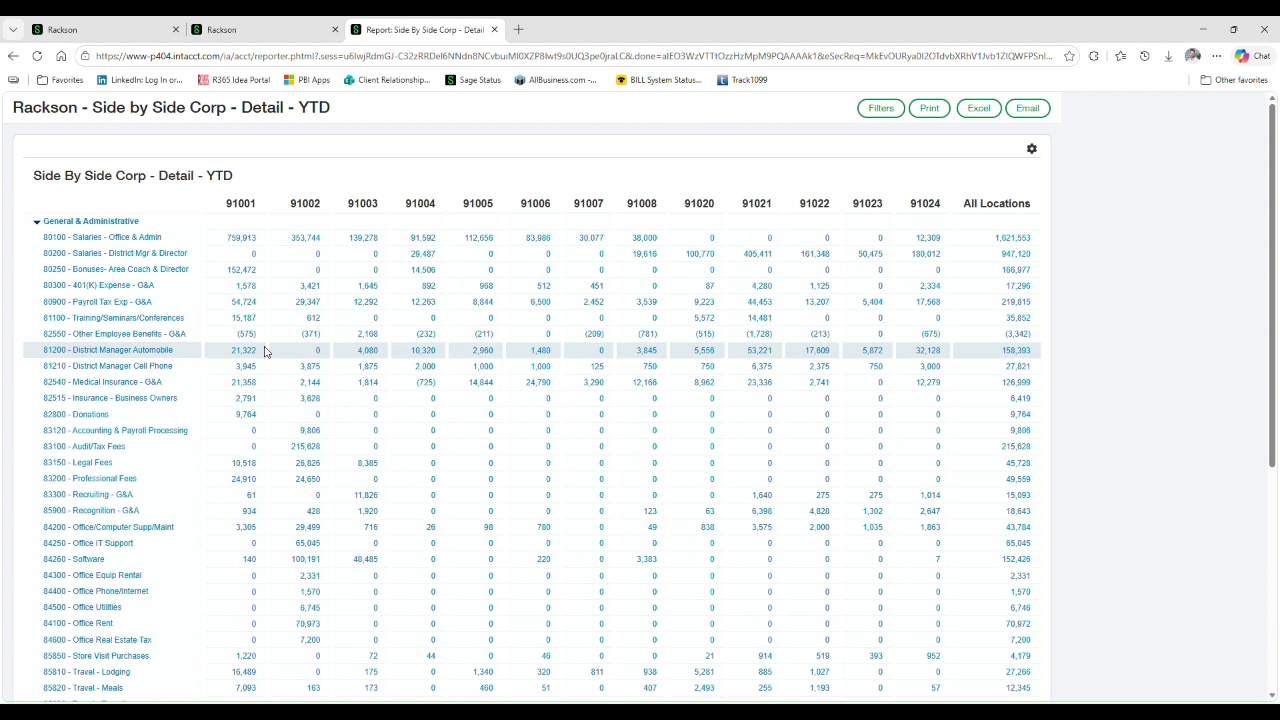Open account 82540 - Medical Insurance - G&A
1280x720 pixels.
click(102, 382)
